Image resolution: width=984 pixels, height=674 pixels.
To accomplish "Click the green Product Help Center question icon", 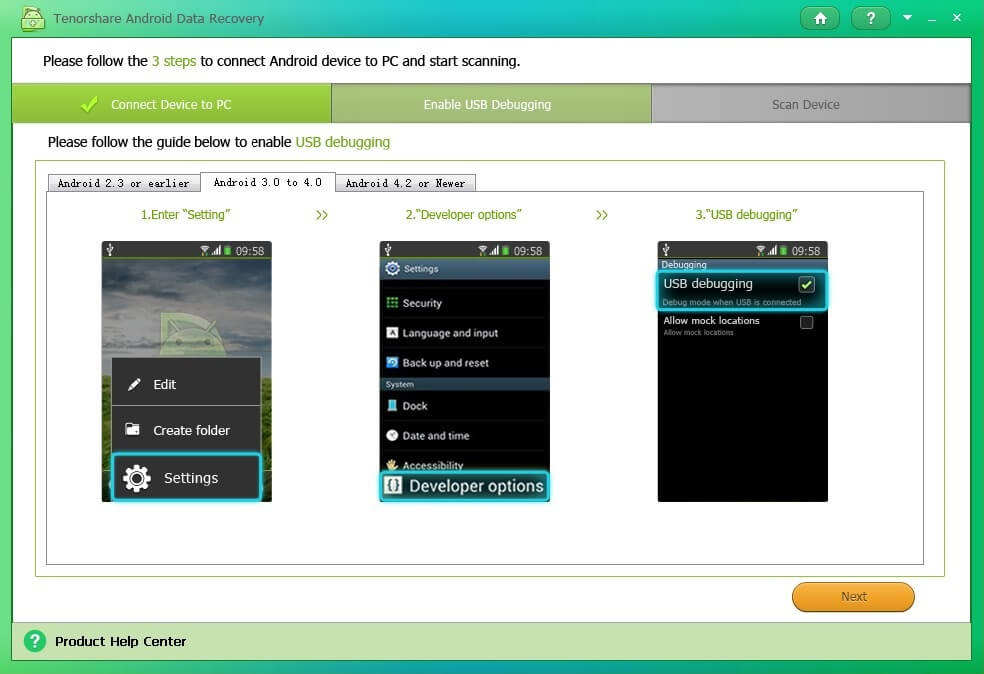I will click(x=35, y=641).
